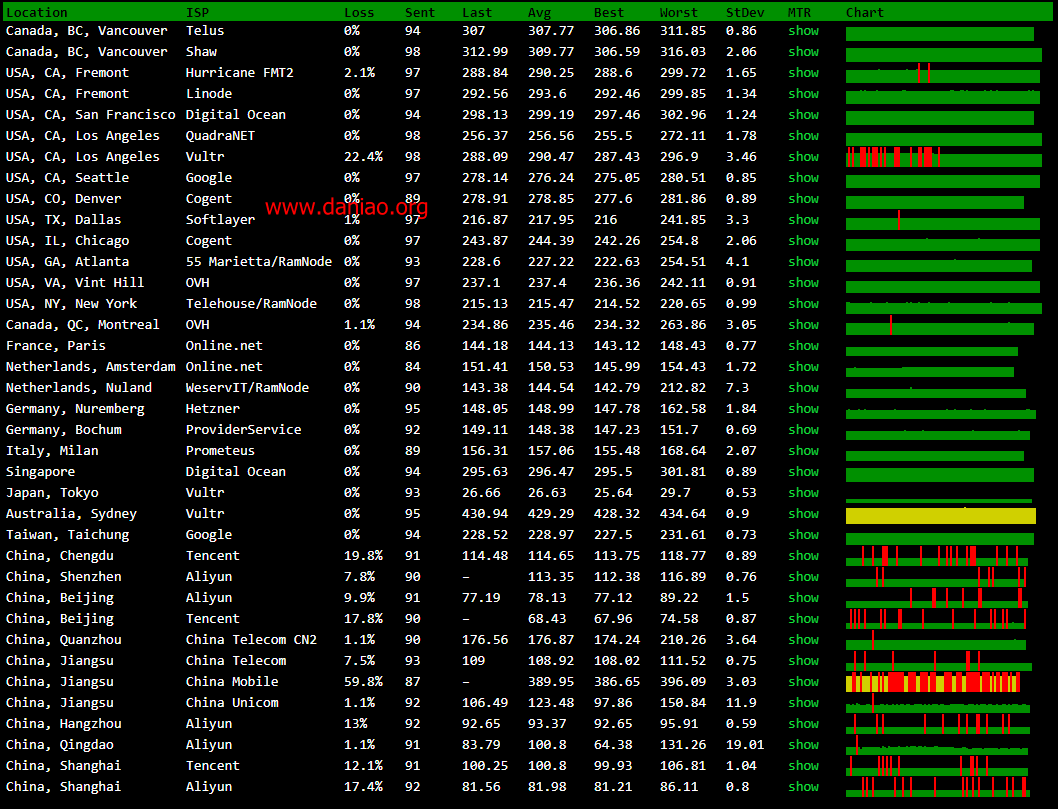
Task: Click the yellow chart bar for Sydney Vultr
Action: point(940,516)
